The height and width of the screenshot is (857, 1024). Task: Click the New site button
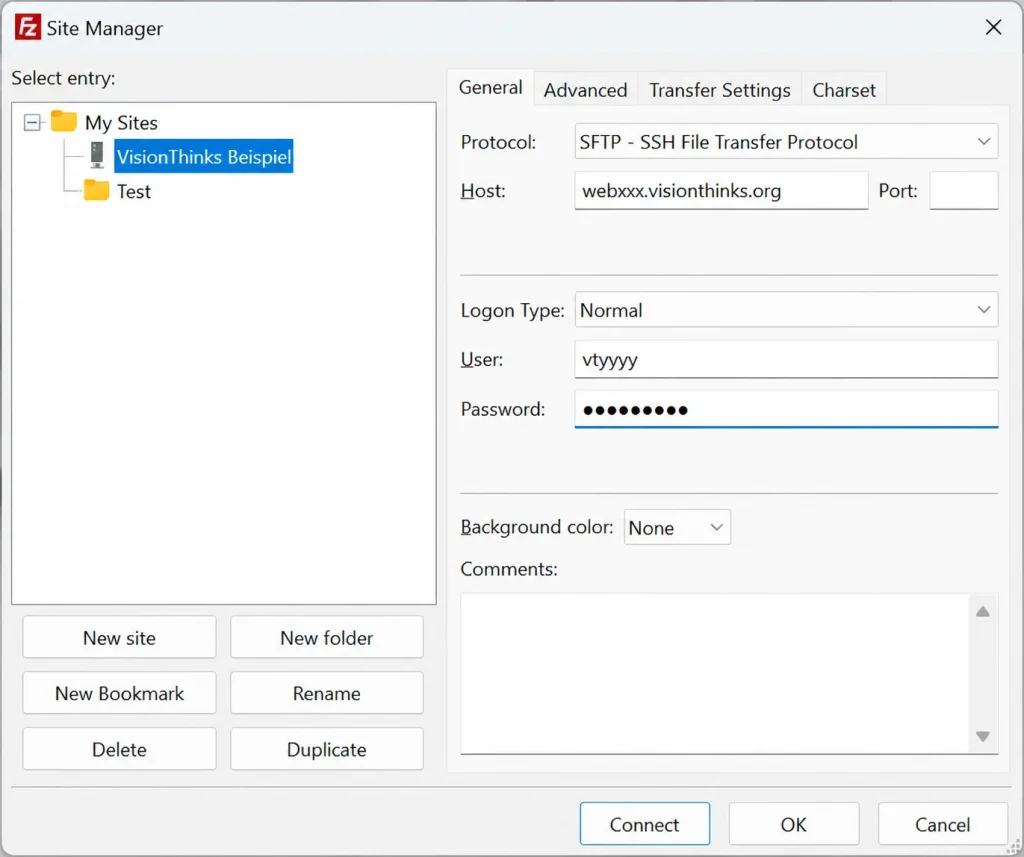point(120,638)
